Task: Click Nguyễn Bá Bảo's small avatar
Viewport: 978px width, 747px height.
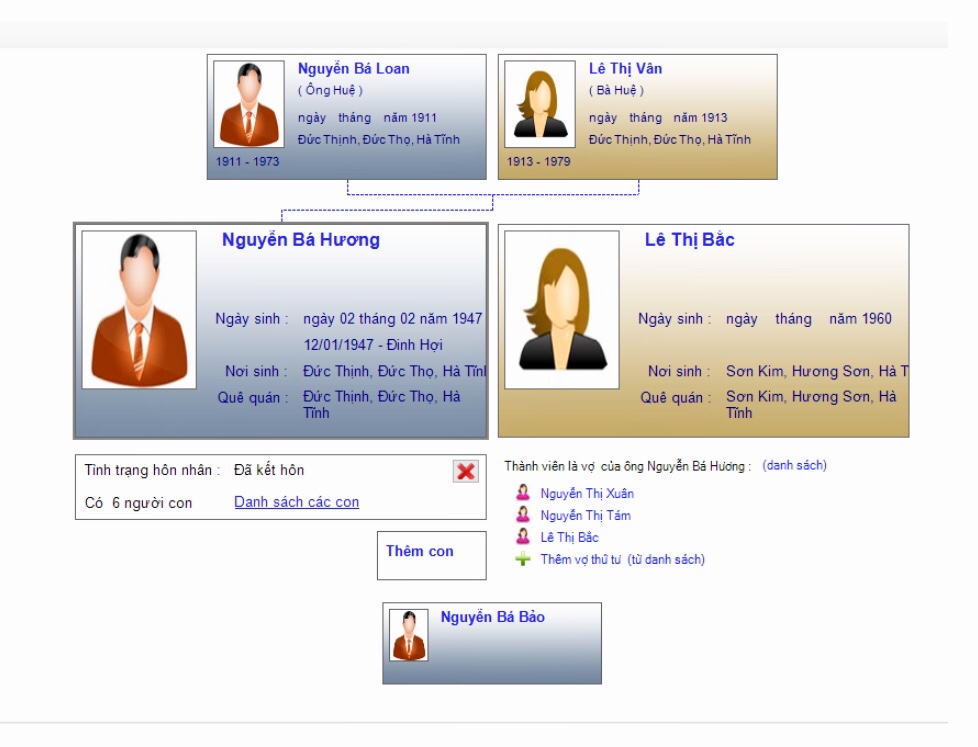Action: coord(409,635)
